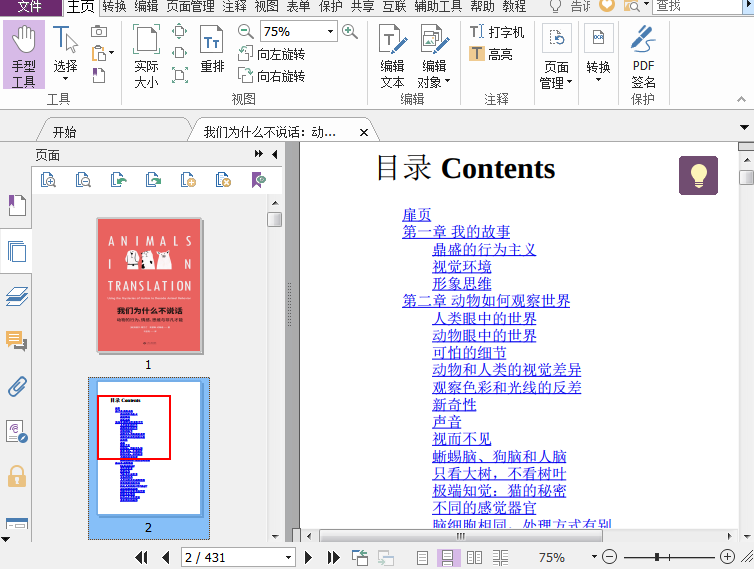Rotate the page right (向右旋转)
Image resolution: width=754 pixels, height=569 pixels.
[x=272, y=76]
